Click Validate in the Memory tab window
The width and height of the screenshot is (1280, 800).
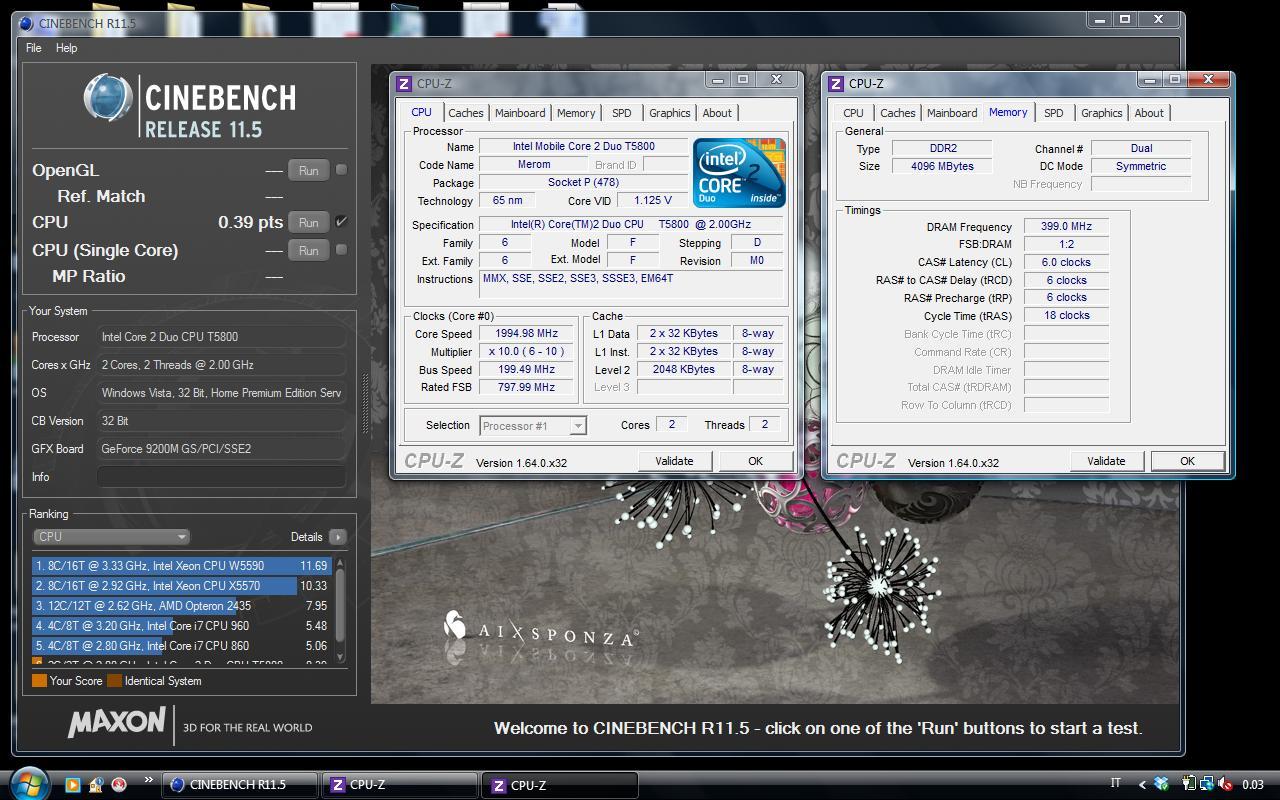click(1105, 461)
